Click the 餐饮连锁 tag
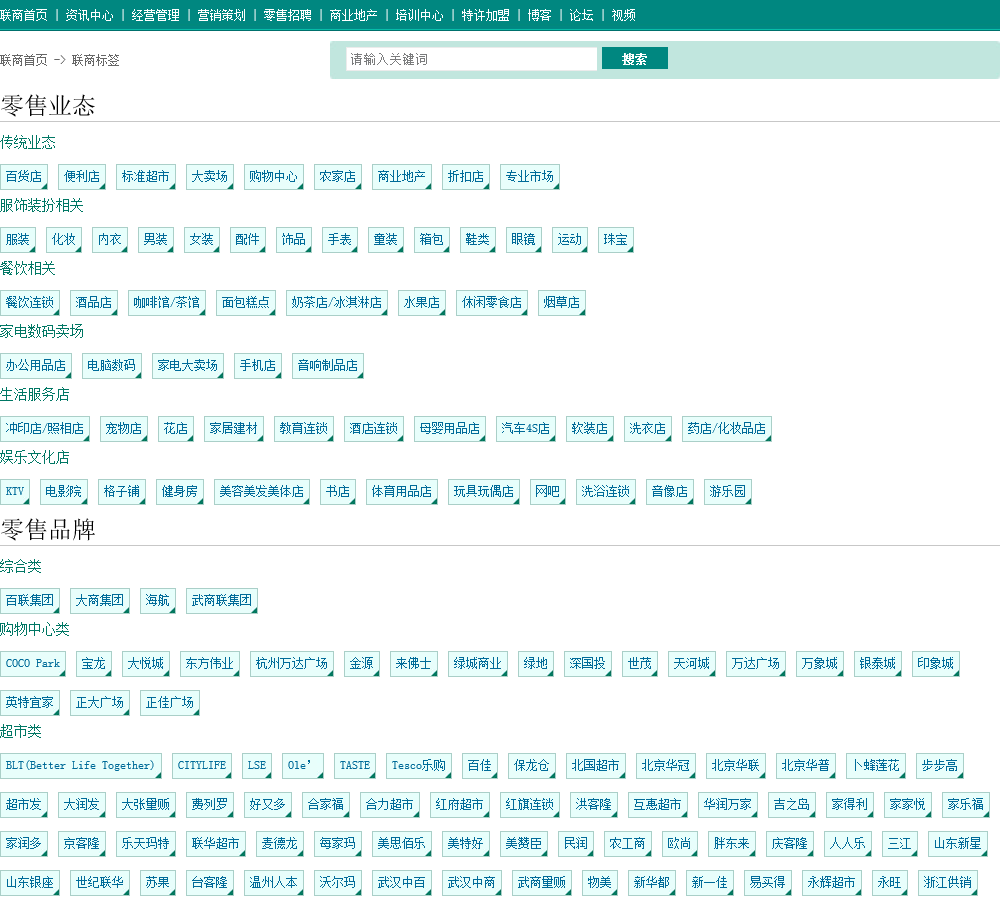The height and width of the screenshot is (909, 1000). click(x=30, y=302)
